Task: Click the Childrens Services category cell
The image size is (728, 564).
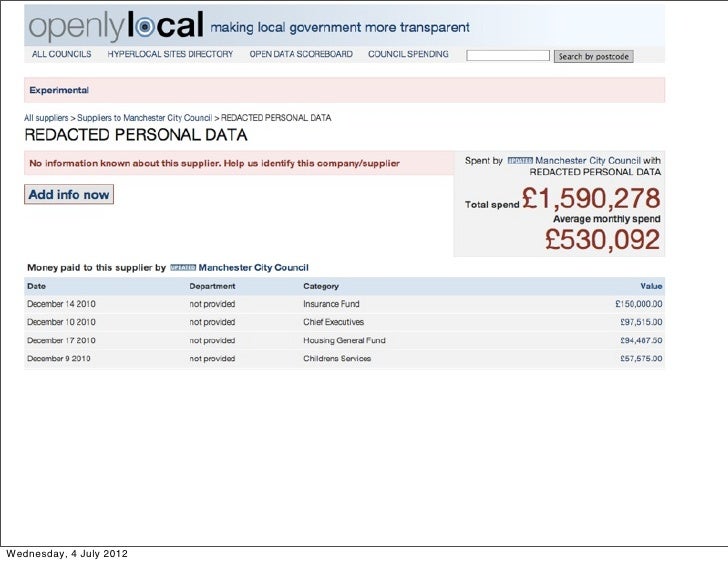Action: (x=337, y=359)
